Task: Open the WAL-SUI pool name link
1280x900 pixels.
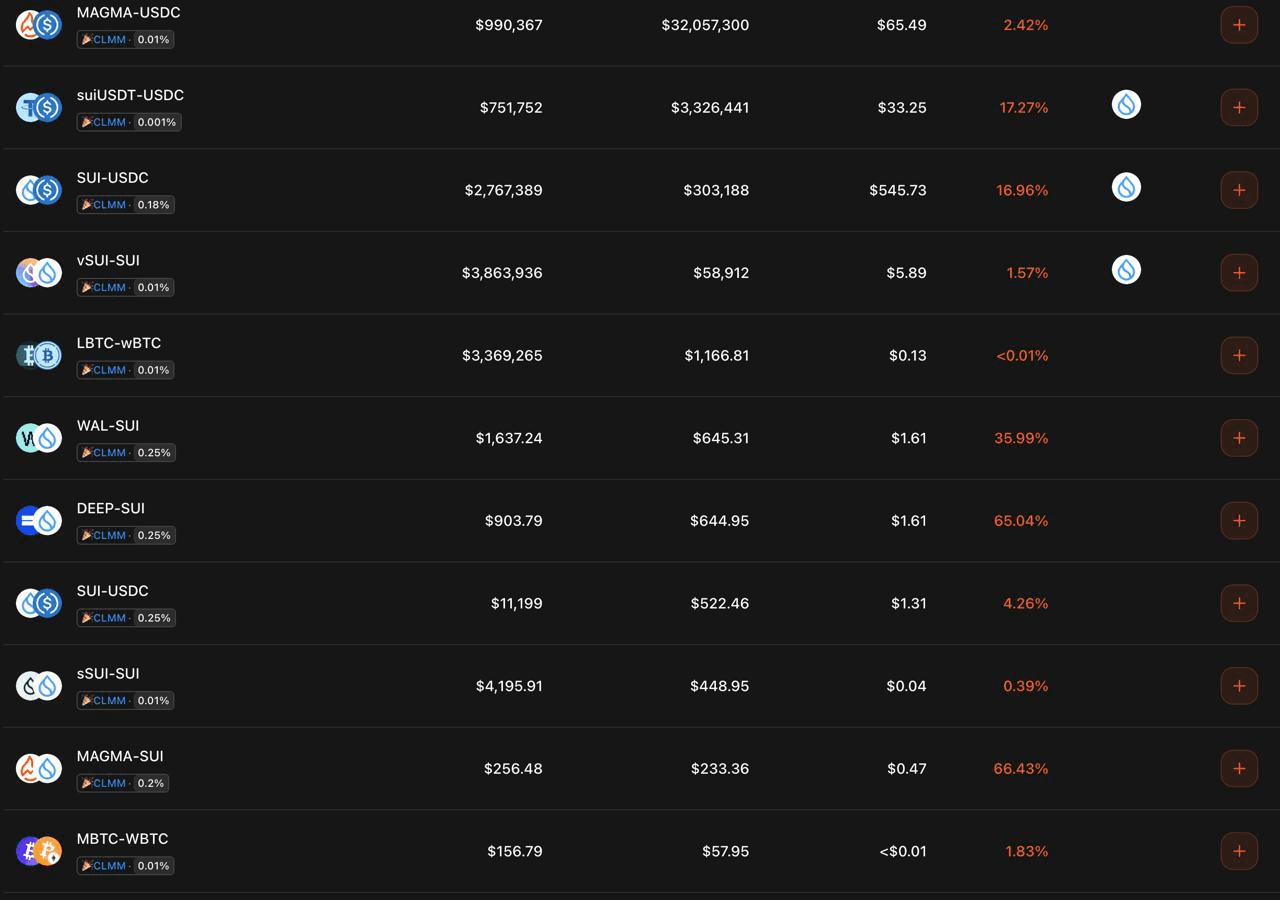Action: coord(108,426)
